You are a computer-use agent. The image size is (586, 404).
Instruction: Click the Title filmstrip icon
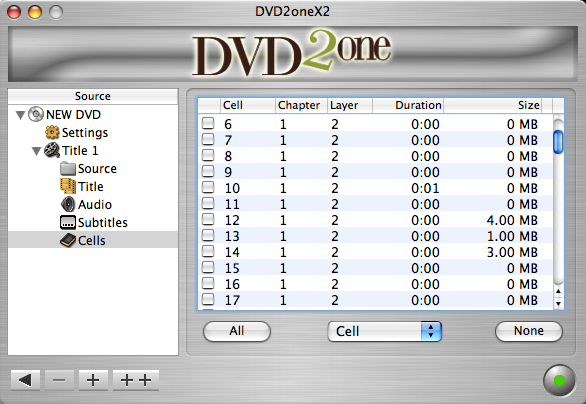(68, 186)
